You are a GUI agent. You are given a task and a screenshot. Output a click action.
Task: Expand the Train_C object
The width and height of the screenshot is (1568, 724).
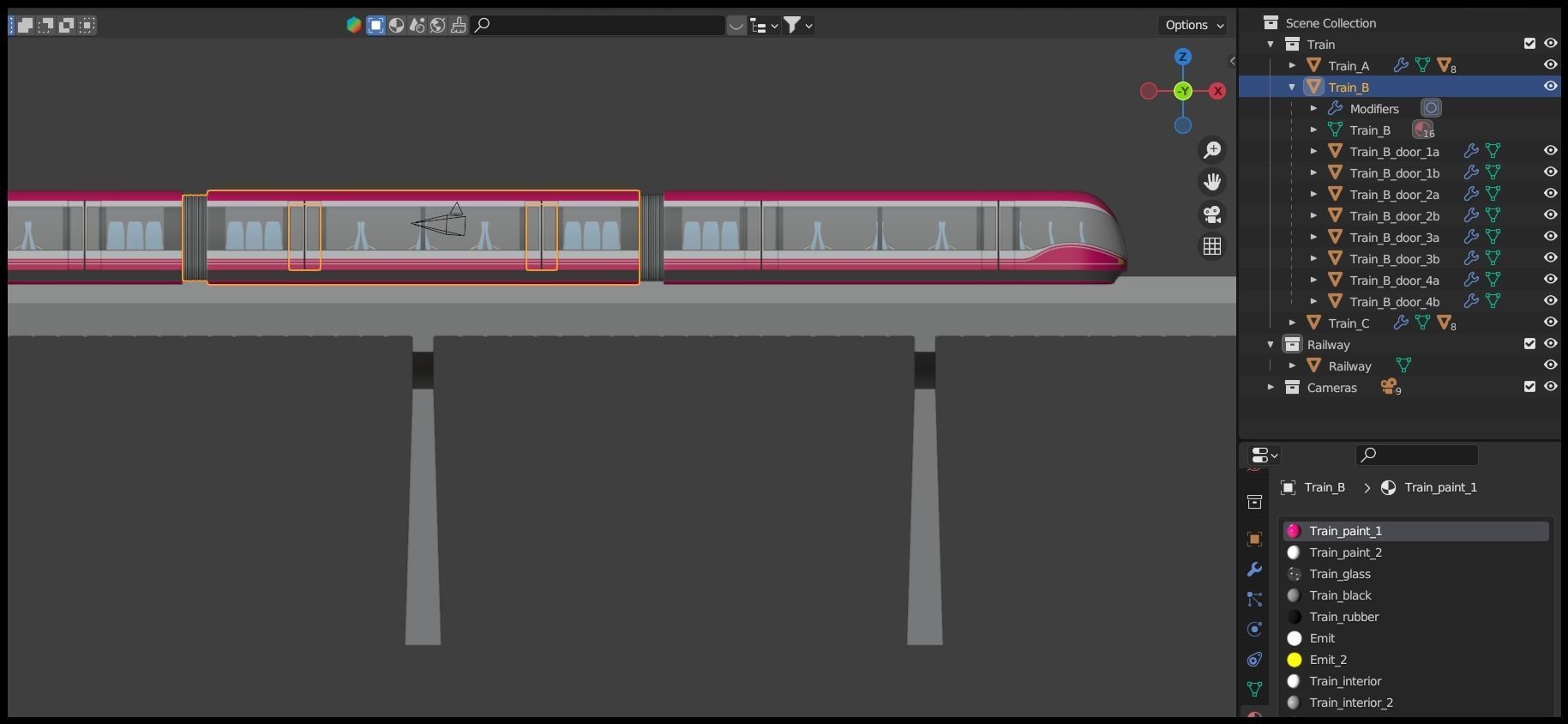(1293, 323)
